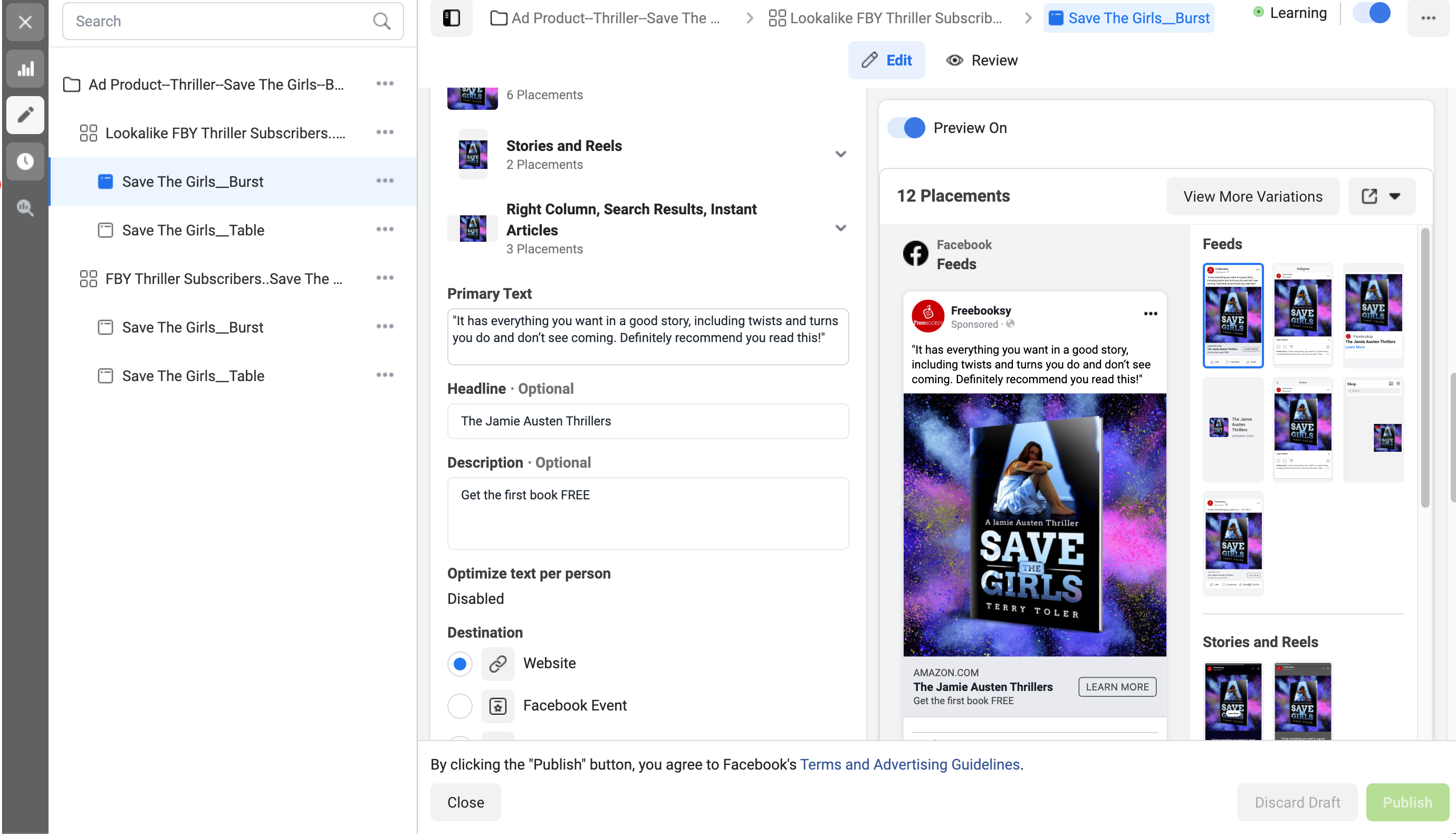1456x834 pixels.
Task: Open the Freebooksy post ellipsis menu
Action: pyautogui.click(x=1151, y=314)
